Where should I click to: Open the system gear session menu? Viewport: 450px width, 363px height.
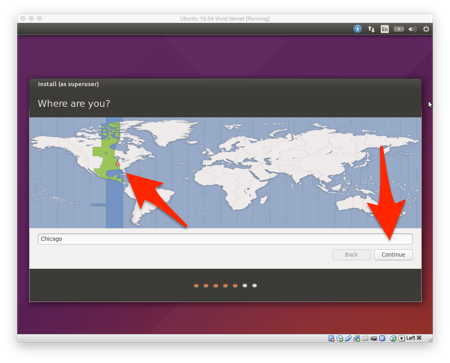[426, 29]
